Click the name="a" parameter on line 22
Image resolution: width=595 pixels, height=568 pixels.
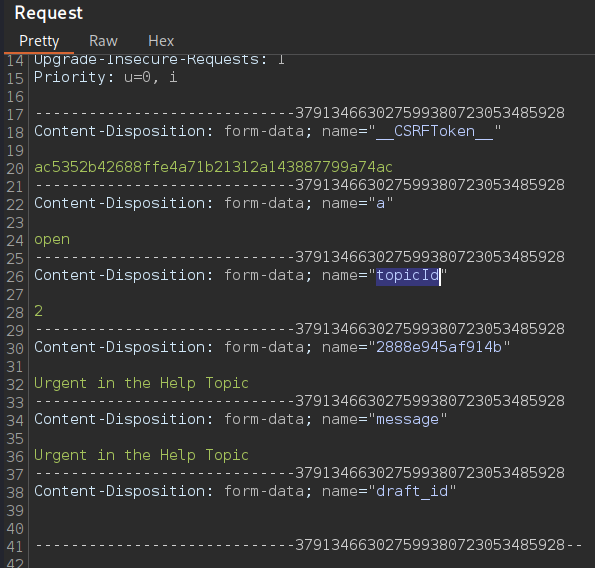pyautogui.click(x=357, y=203)
